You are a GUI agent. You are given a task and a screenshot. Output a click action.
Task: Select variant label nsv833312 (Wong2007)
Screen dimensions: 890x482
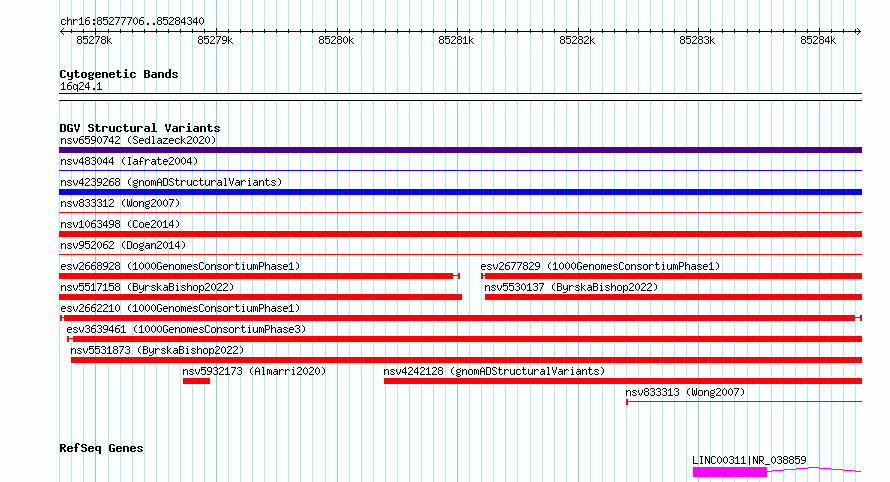coord(120,203)
